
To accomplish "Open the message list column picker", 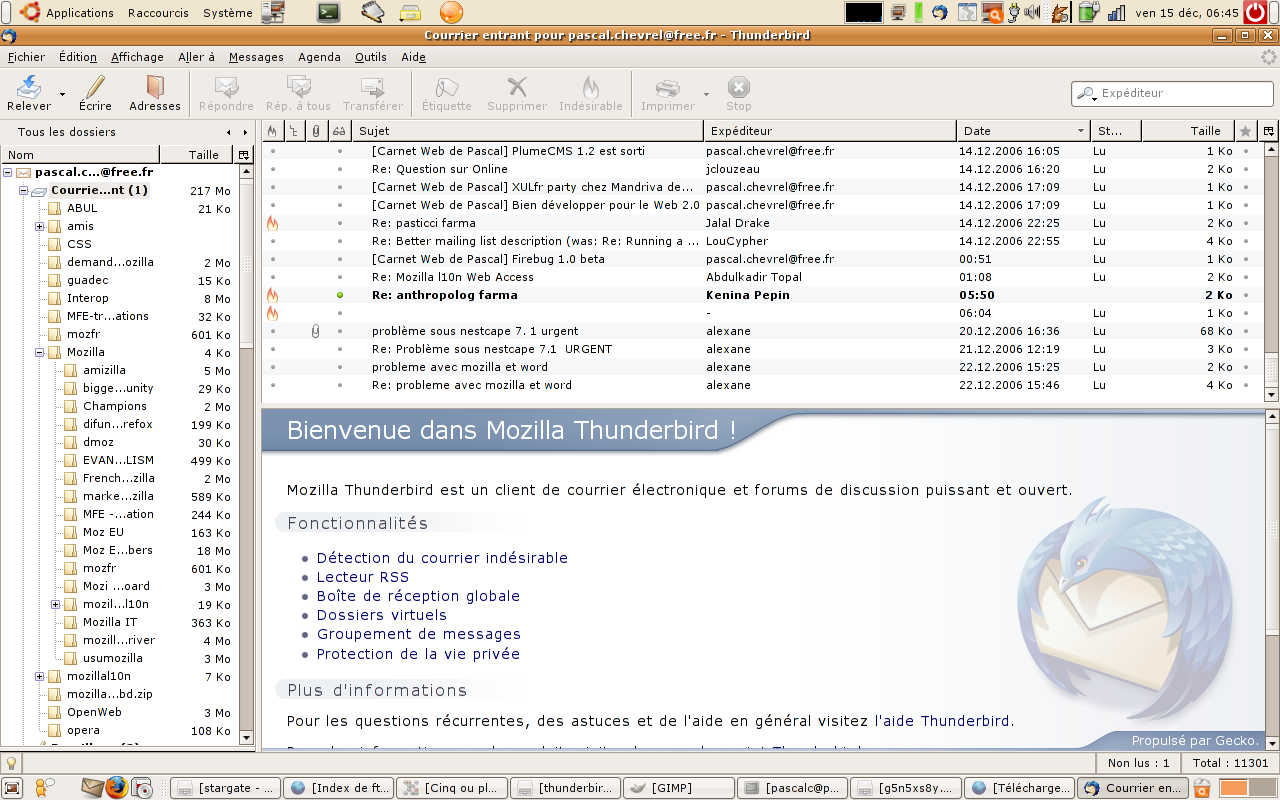I will pyautogui.click(x=1269, y=131).
